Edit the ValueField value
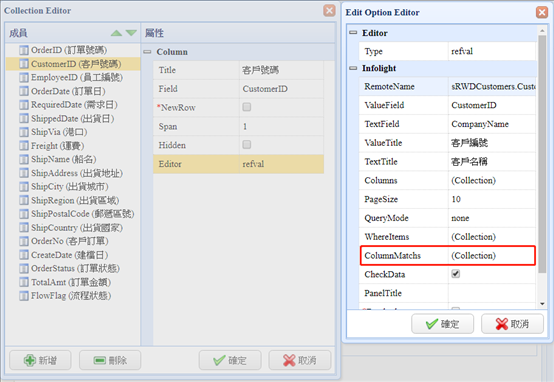The width and height of the screenshot is (554, 382). [x=492, y=105]
